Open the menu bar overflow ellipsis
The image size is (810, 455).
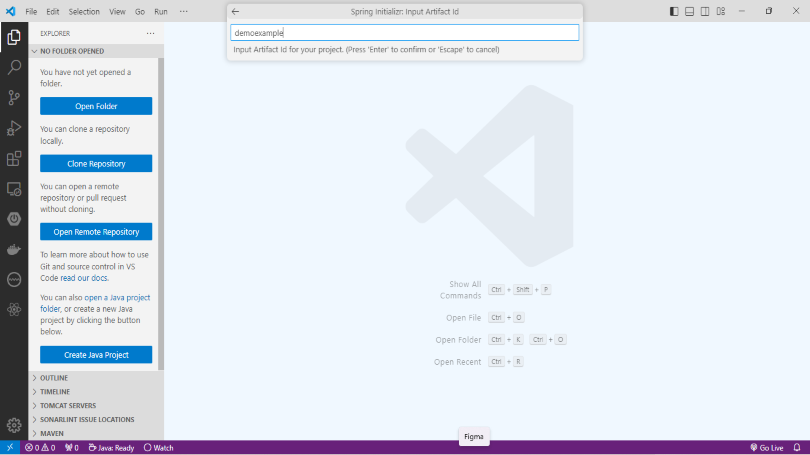[183, 11]
